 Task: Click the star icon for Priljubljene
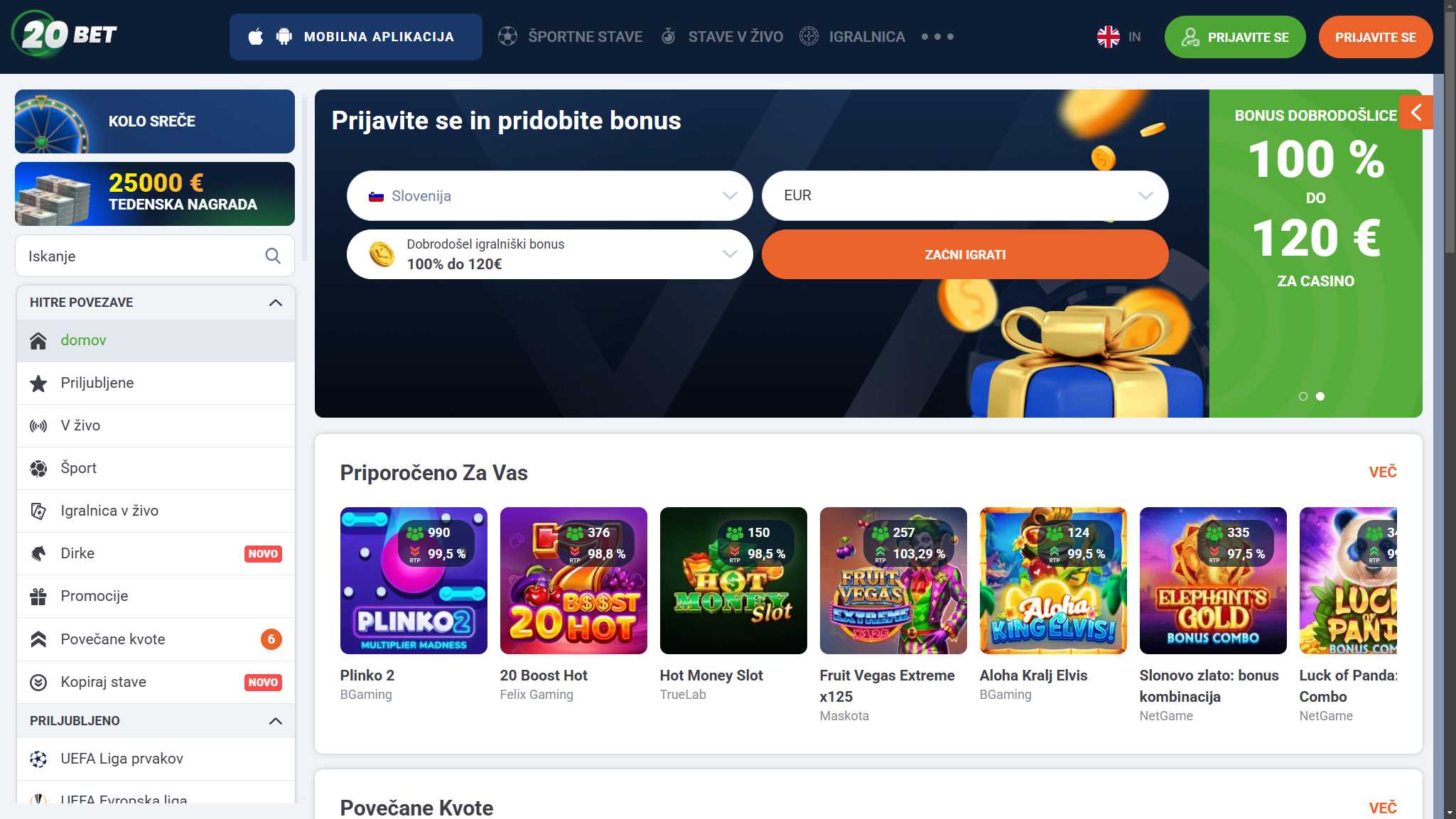point(38,384)
